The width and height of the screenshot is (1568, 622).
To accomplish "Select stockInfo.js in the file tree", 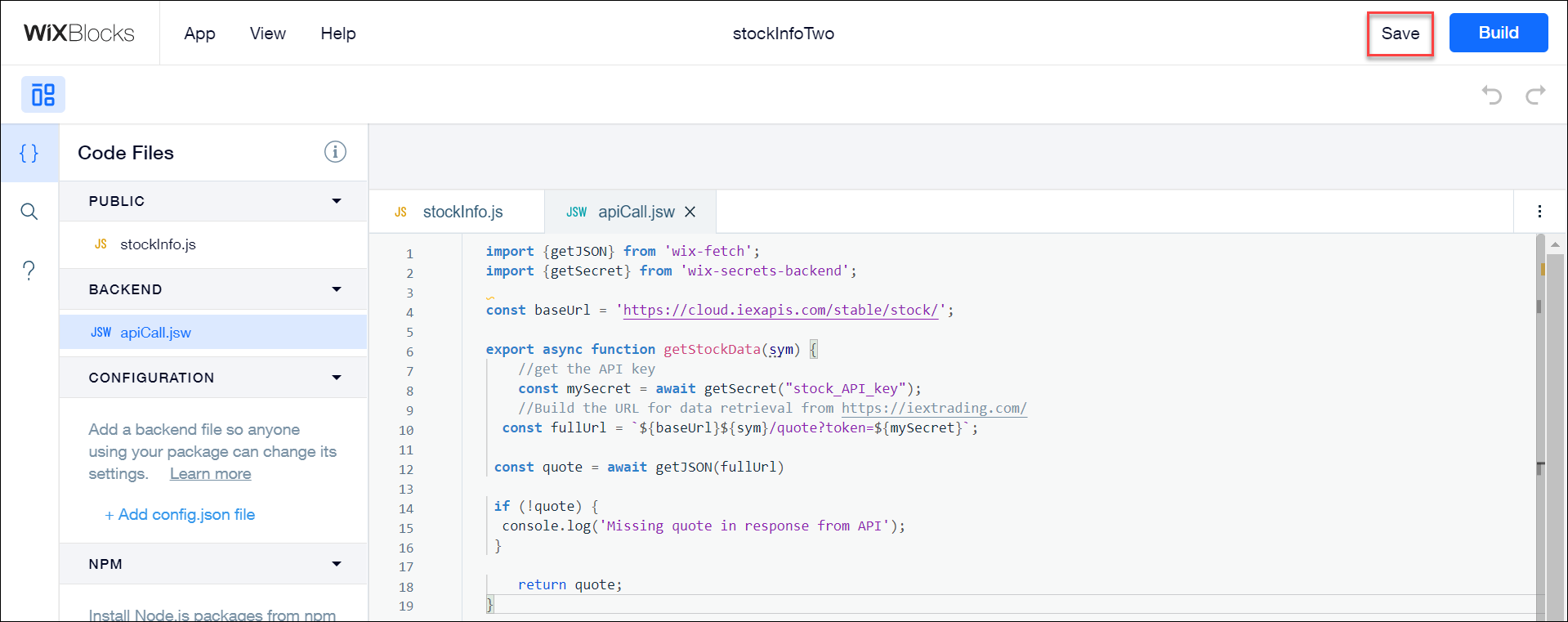I will [213, 244].
